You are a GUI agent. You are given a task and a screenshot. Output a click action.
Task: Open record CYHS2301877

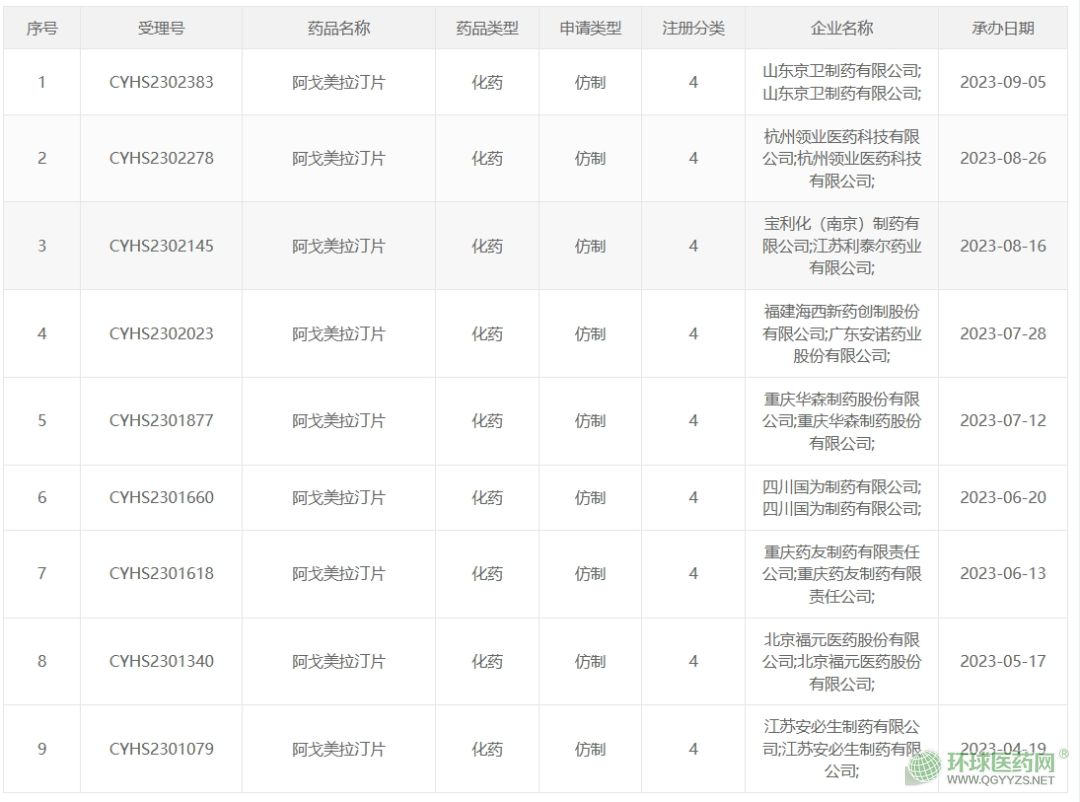[x=161, y=421]
